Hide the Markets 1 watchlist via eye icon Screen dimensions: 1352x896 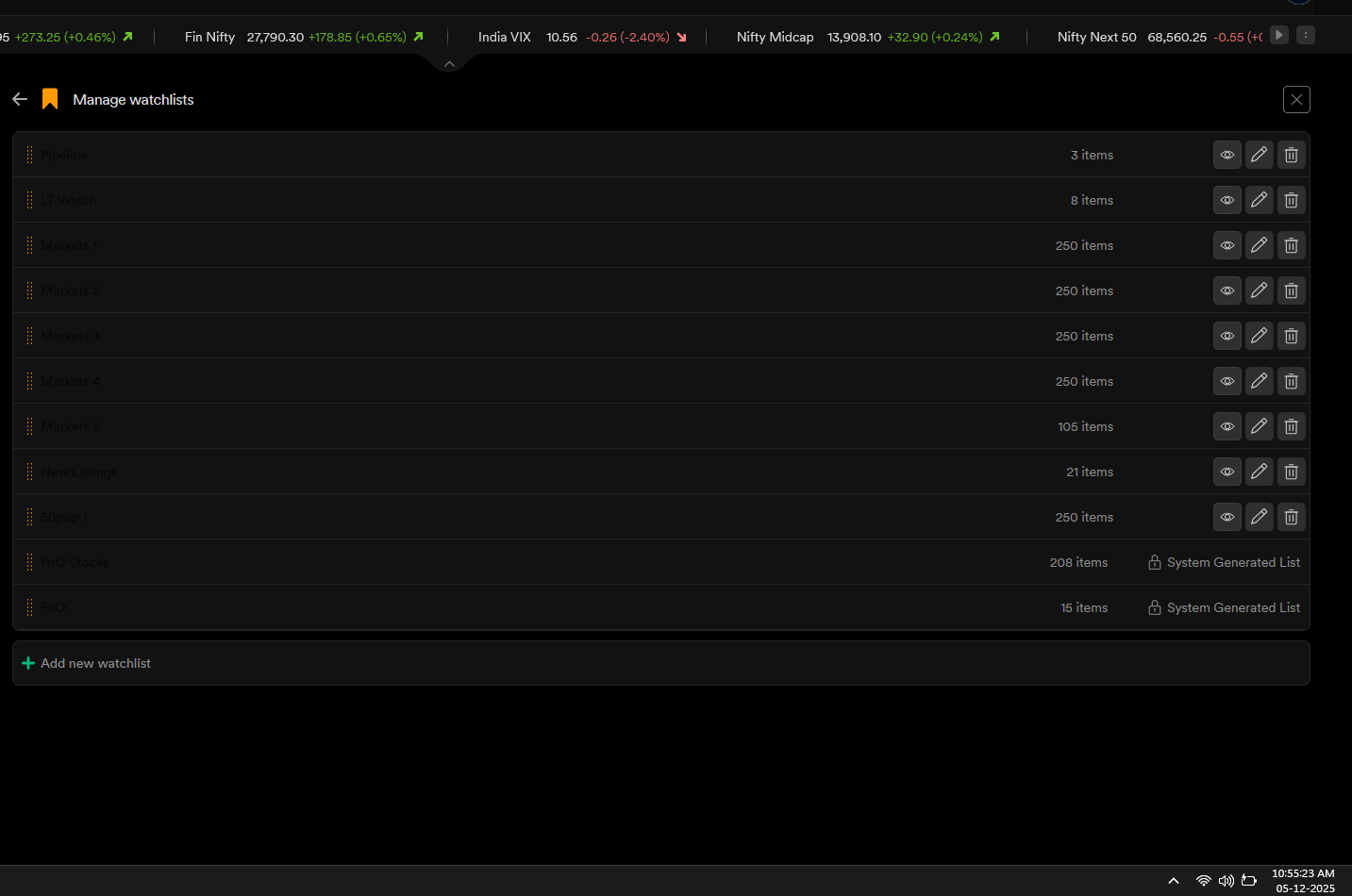(x=1227, y=245)
